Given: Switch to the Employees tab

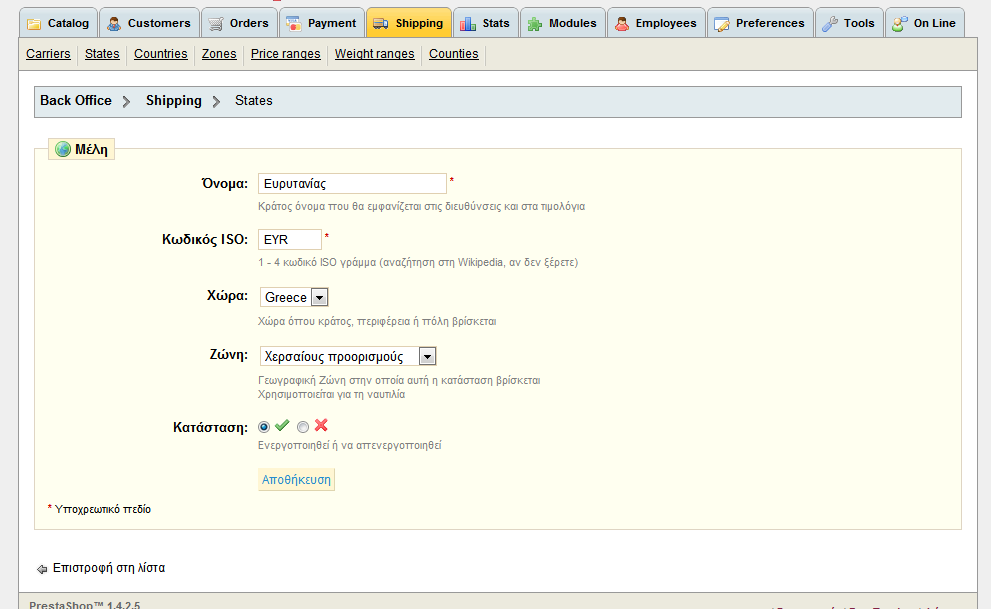Looking at the screenshot, I should coord(657,23).
